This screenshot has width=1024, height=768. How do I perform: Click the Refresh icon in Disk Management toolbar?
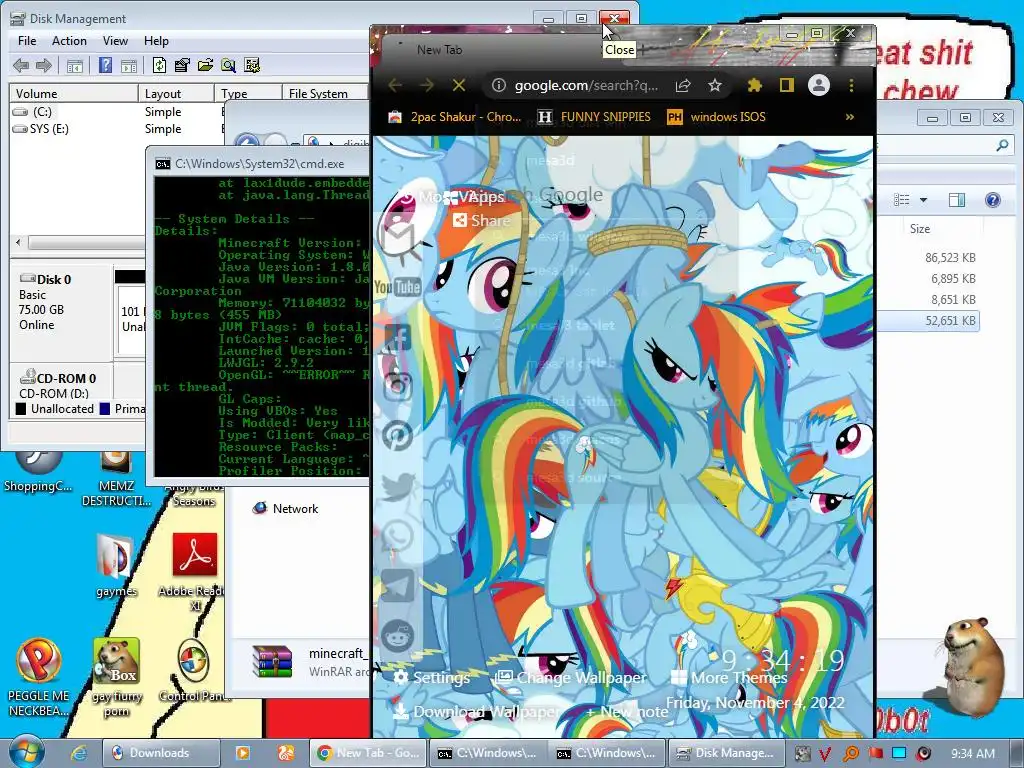(x=159, y=65)
